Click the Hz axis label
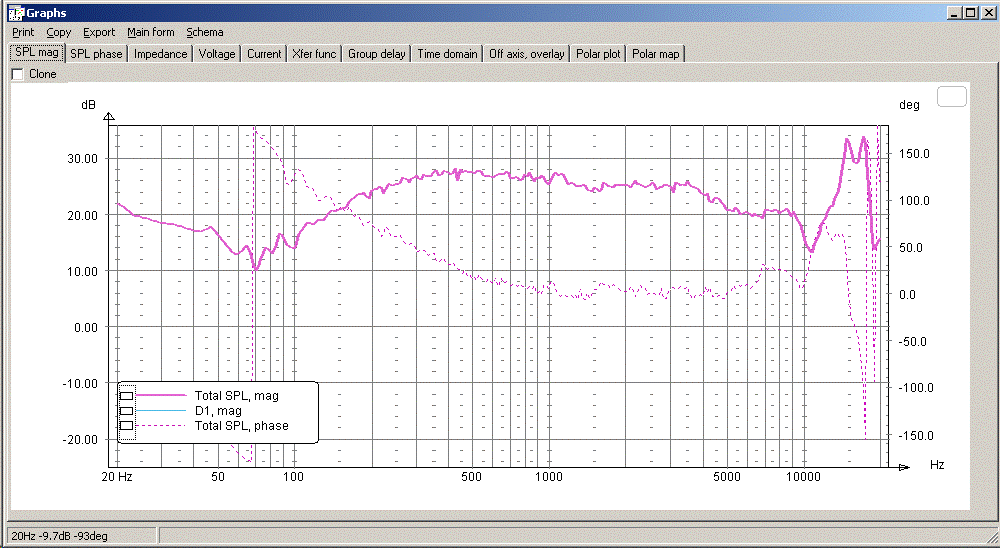This screenshot has height=548, width=1000. [x=937, y=464]
